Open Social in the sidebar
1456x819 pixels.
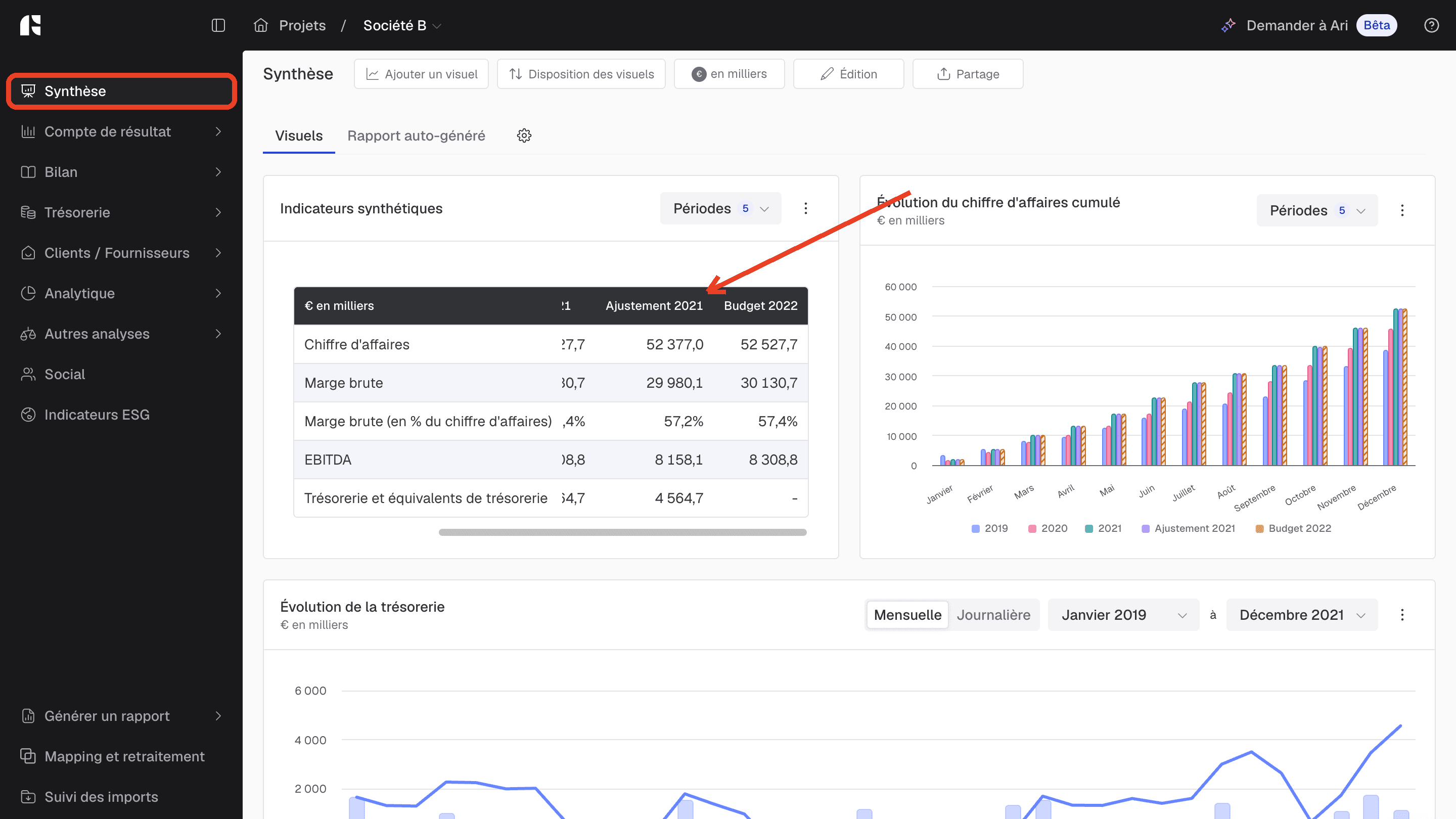click(121, 374)
